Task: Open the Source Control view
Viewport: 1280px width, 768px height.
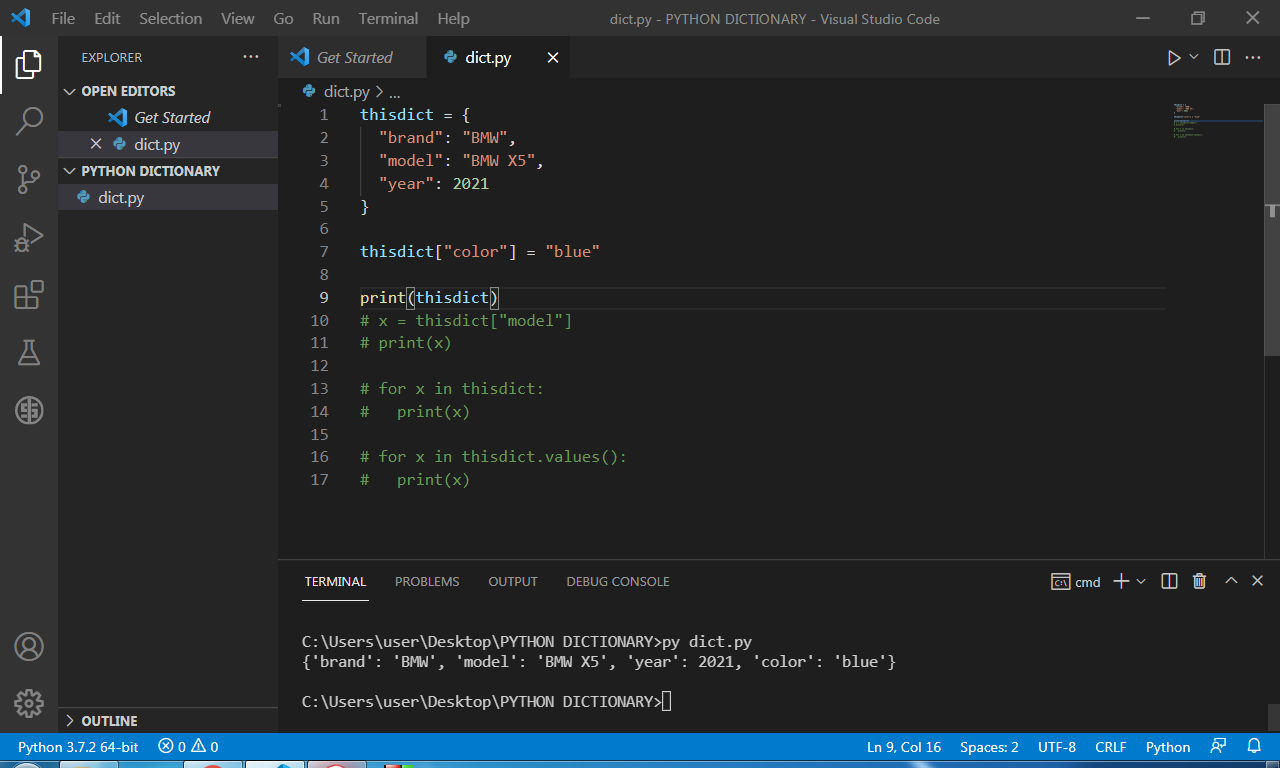Action: tap(29, 180)
